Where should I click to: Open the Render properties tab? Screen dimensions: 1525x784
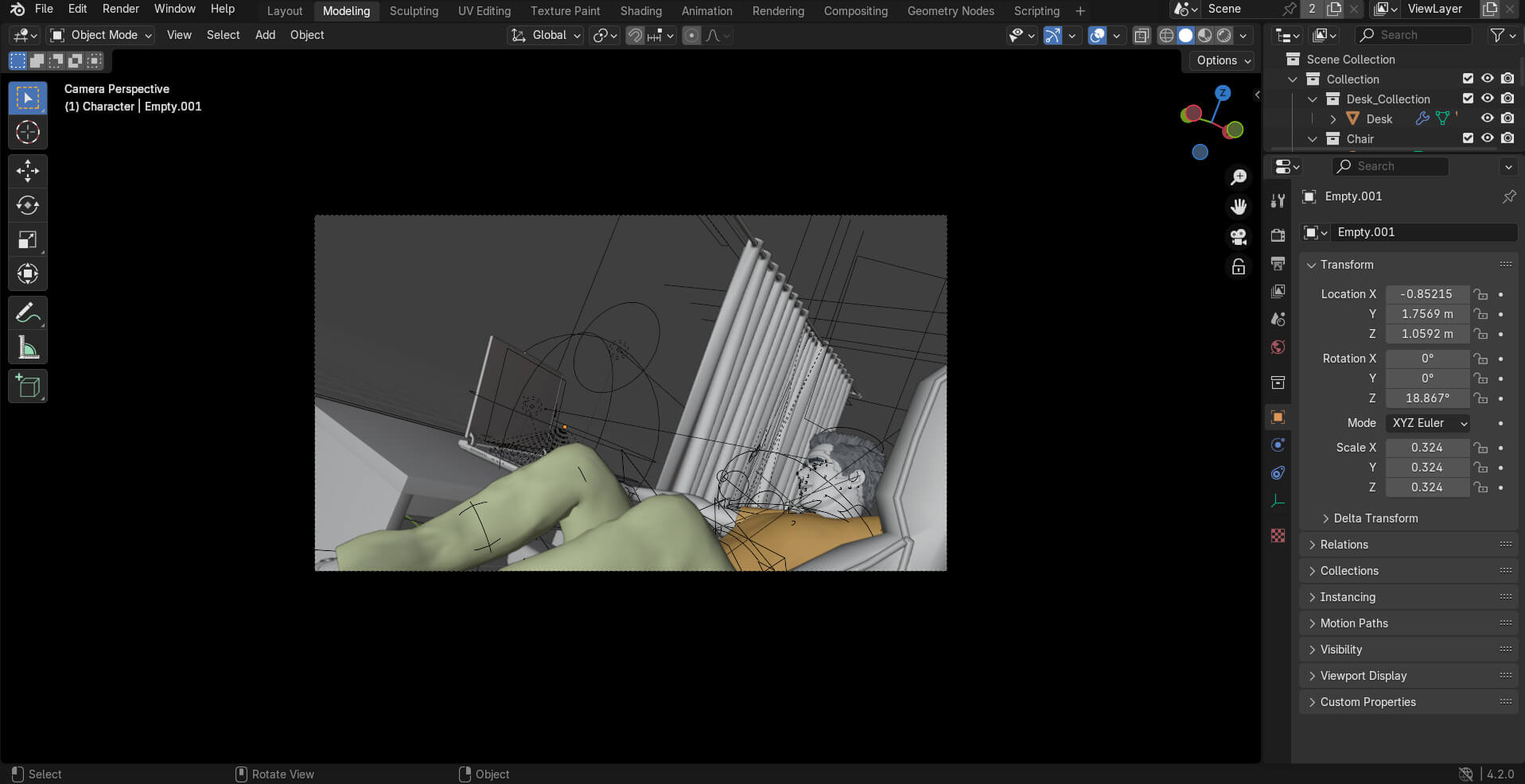[x=1278, y=235]
